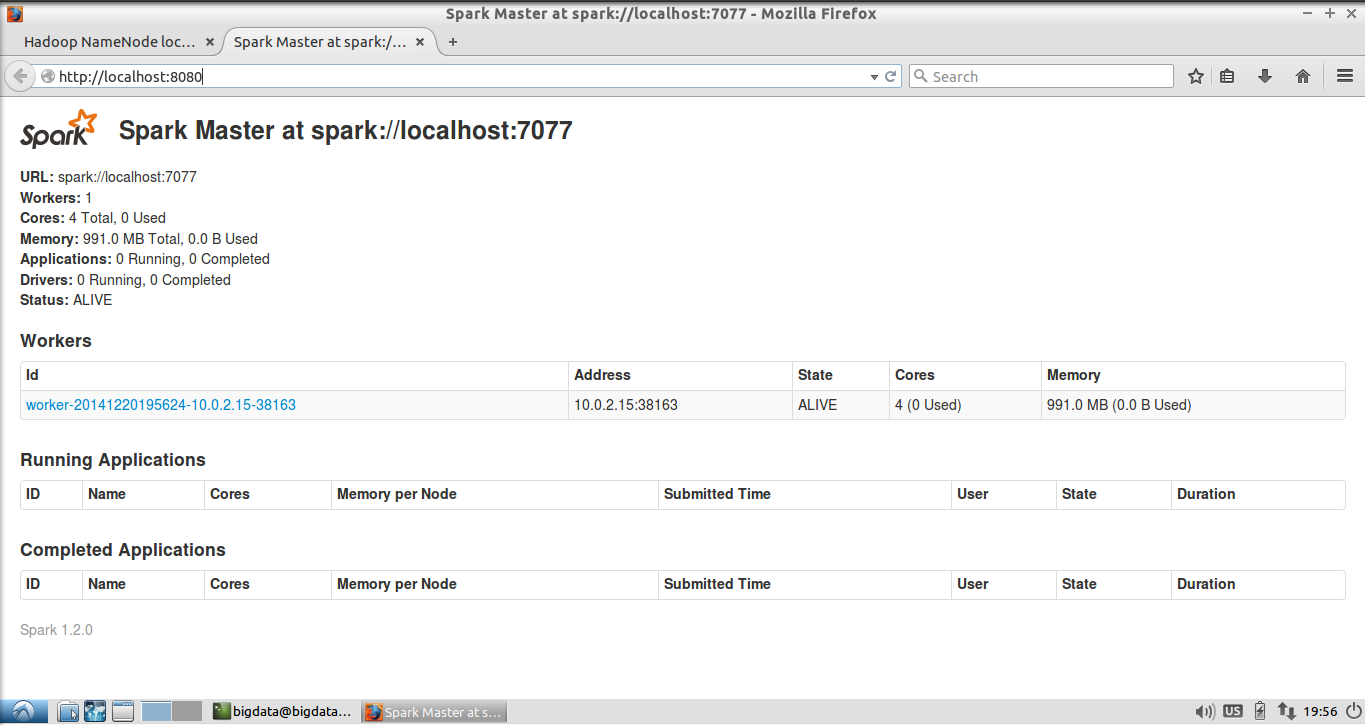The image size is (1365, 725).
Task: Click the "Status: ALIVE" line
Action: [x=66, y=300]
